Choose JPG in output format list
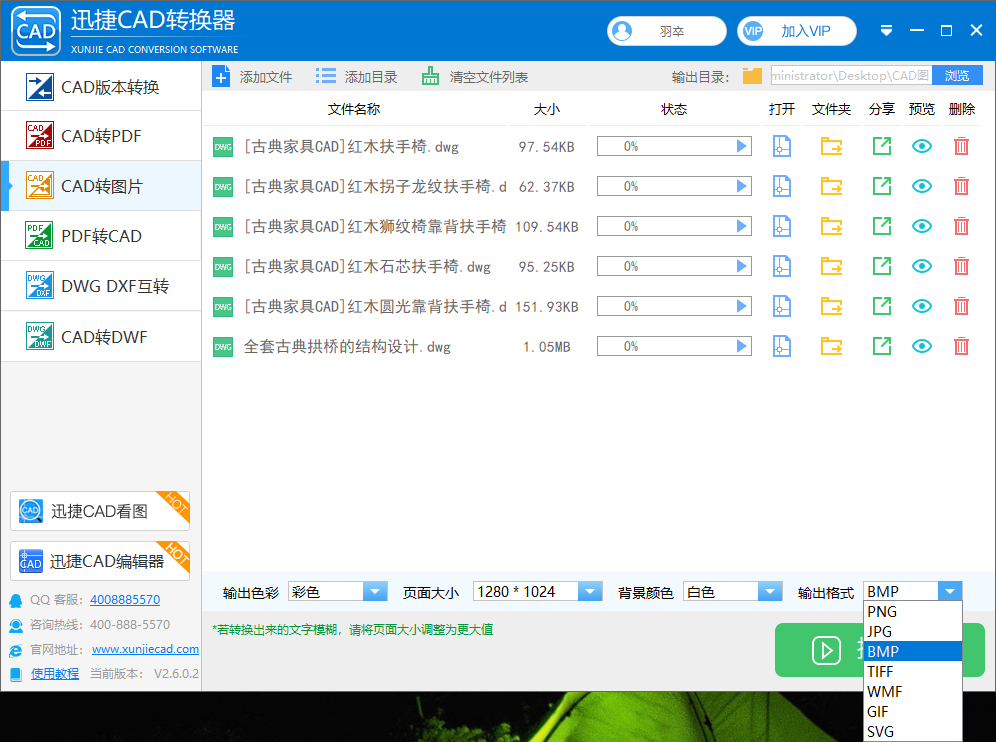The image size is (996, 742). coord(913,631)
